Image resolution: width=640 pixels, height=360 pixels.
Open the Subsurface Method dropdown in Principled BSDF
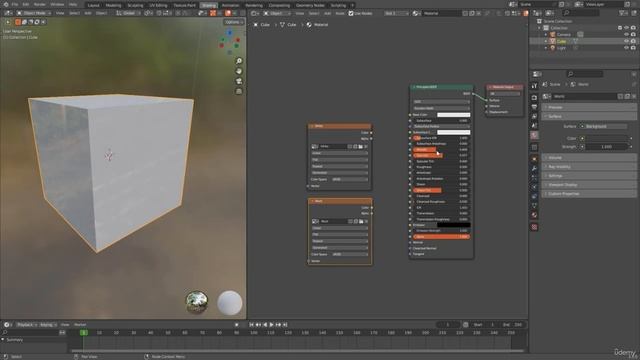coord(441,108)
